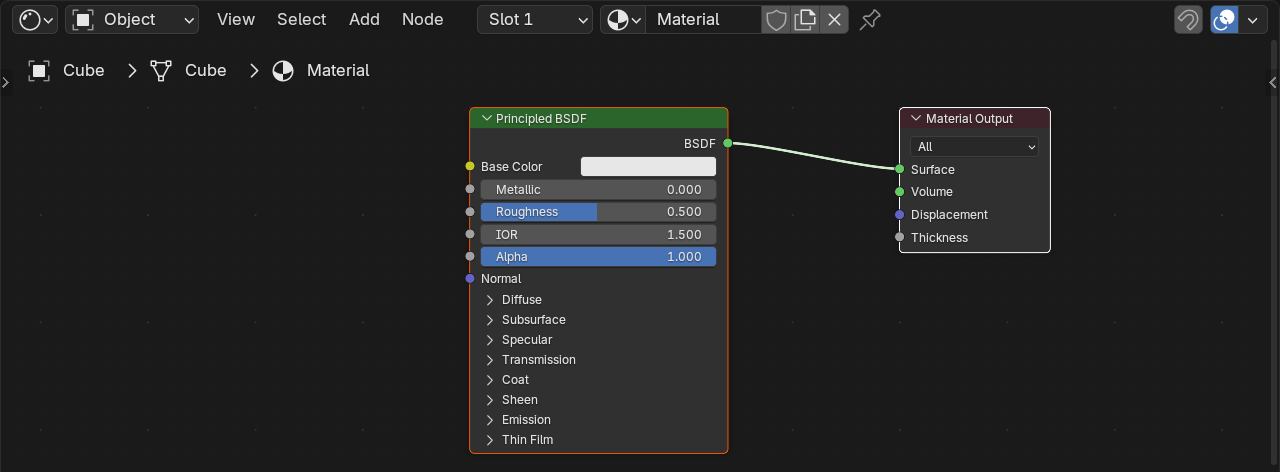
Task: Click the Surface input socket
Action: [900, 169]
